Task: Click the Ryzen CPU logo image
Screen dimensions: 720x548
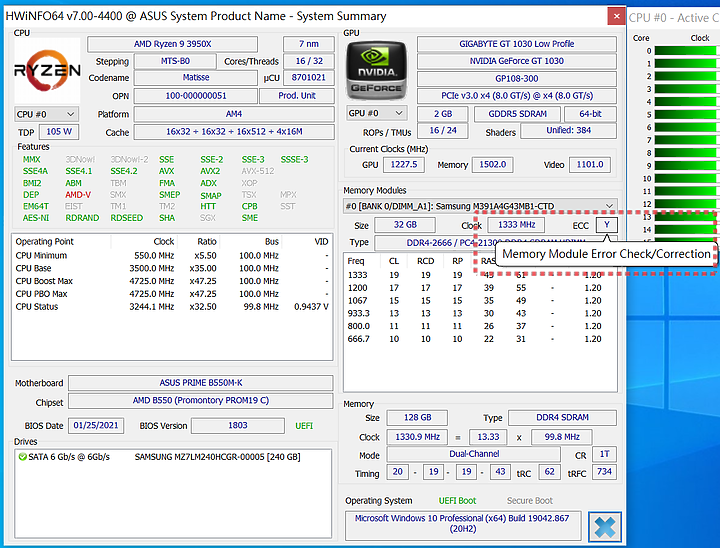Action: click(x=47, y=70)
